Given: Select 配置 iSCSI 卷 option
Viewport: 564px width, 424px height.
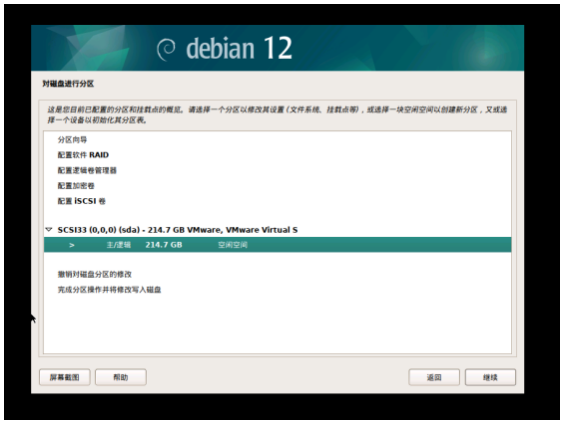Looking at the screenshot, I should (x=81, y=201).
